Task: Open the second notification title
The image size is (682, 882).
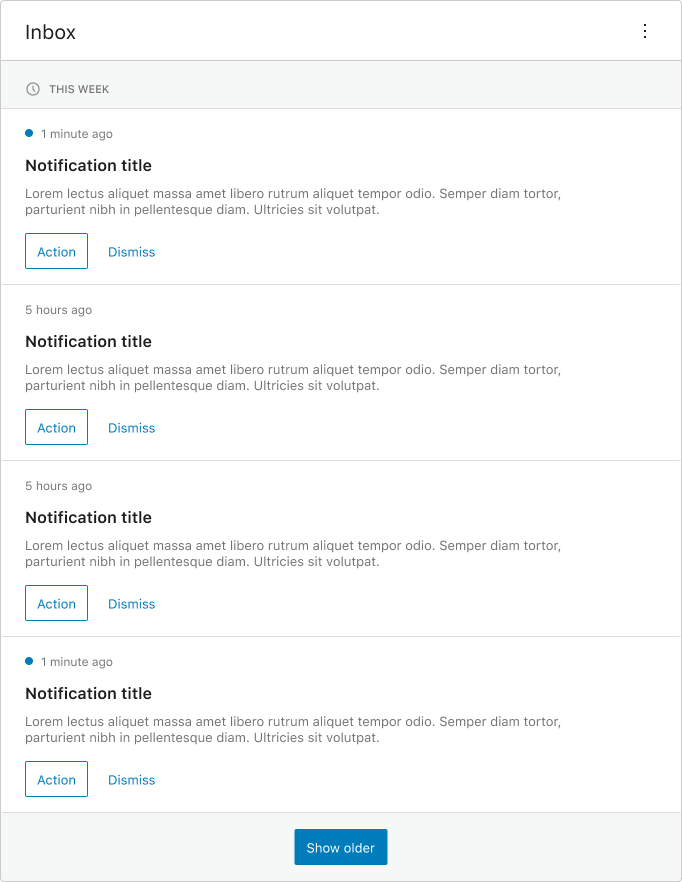Action: click(88, 341)
